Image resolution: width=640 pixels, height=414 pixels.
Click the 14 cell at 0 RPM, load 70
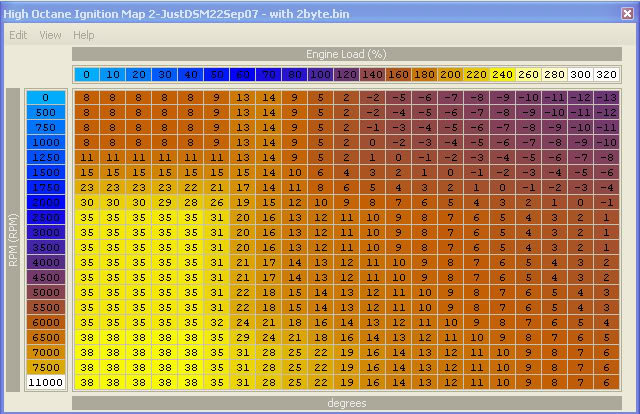click(269, 98)
